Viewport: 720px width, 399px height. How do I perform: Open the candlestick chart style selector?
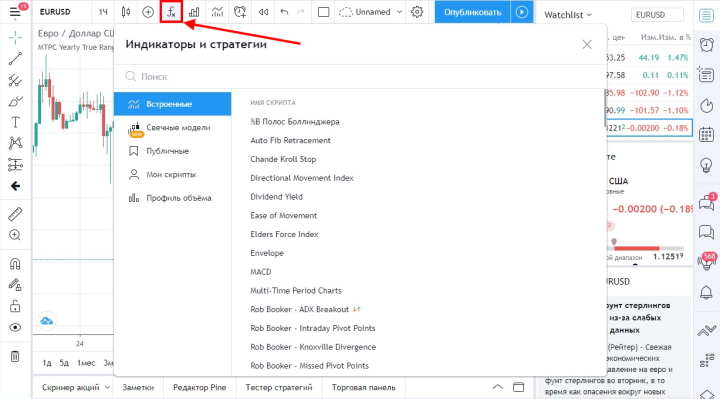[126, 12]
